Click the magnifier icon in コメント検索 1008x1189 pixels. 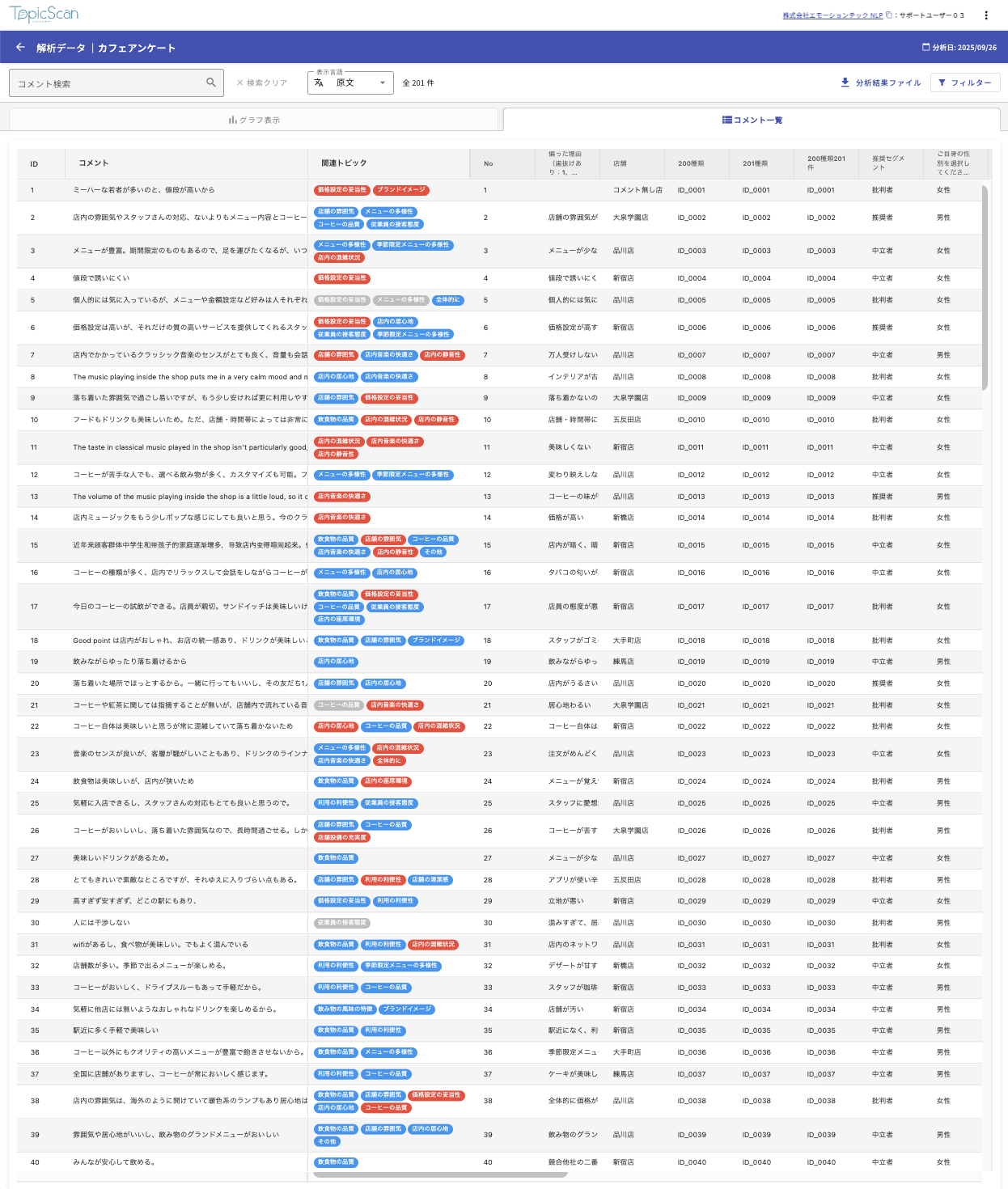pyautogui.click(x=211, y=83)
